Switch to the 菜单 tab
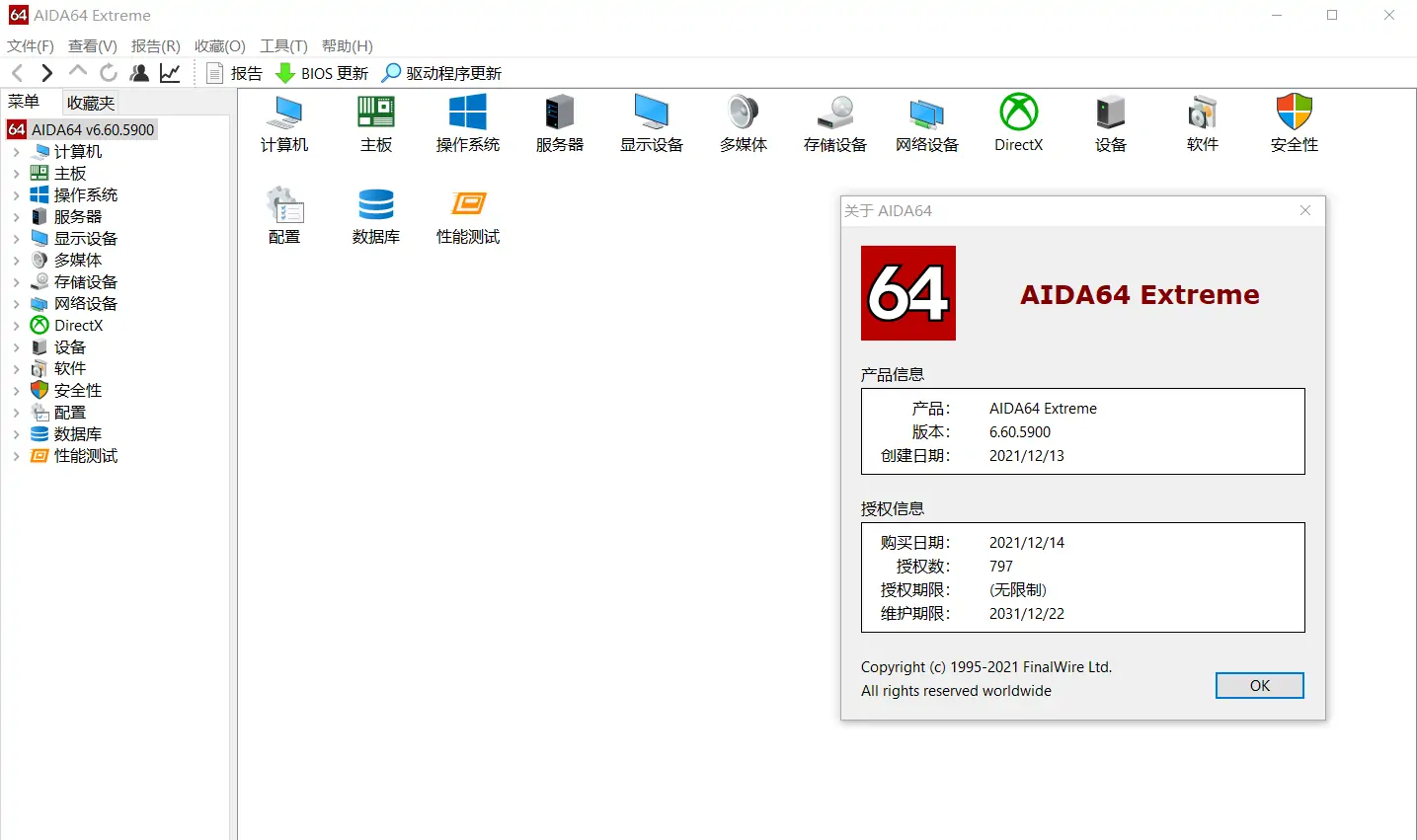 24,102
